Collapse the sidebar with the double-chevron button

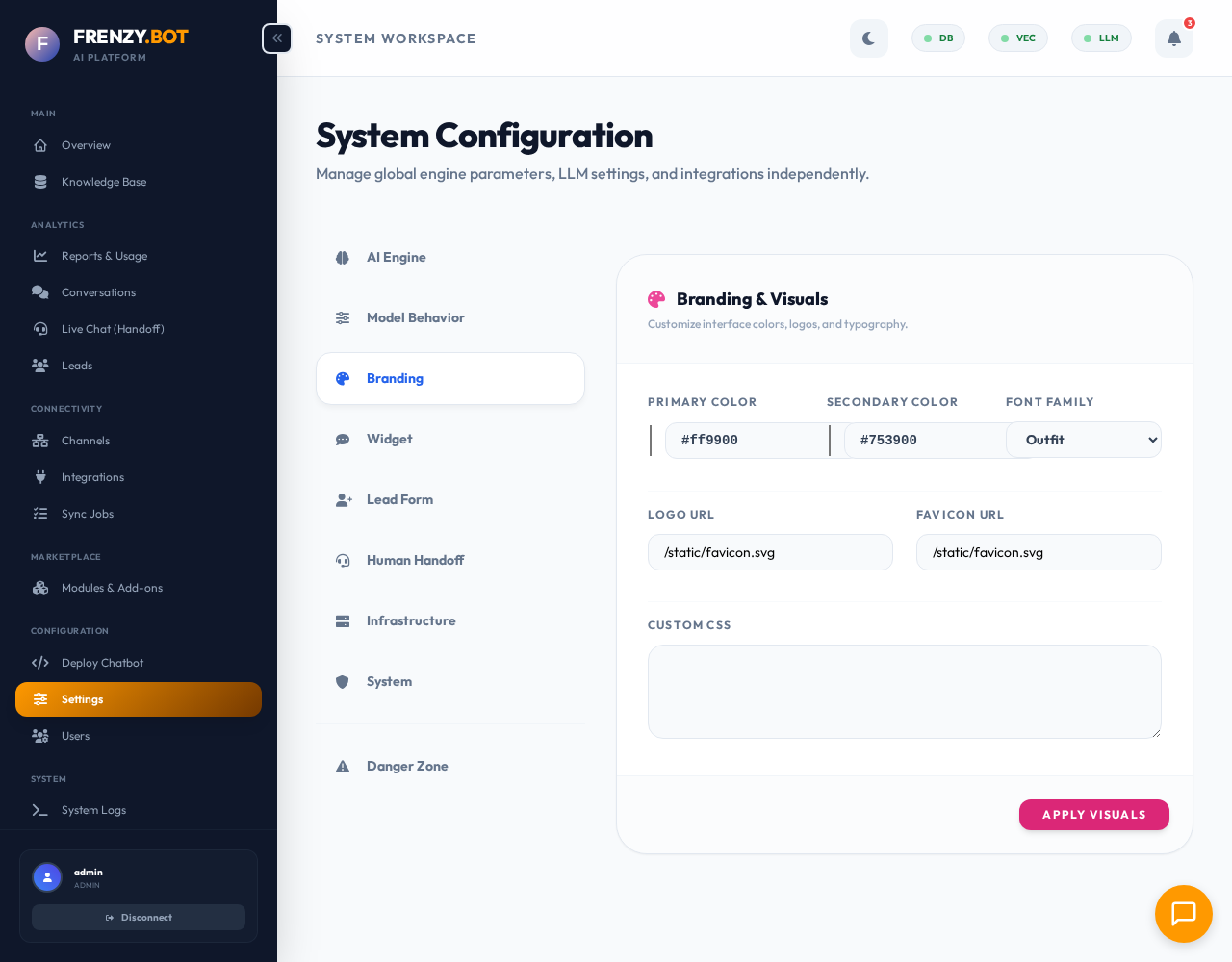click(276, 38)
